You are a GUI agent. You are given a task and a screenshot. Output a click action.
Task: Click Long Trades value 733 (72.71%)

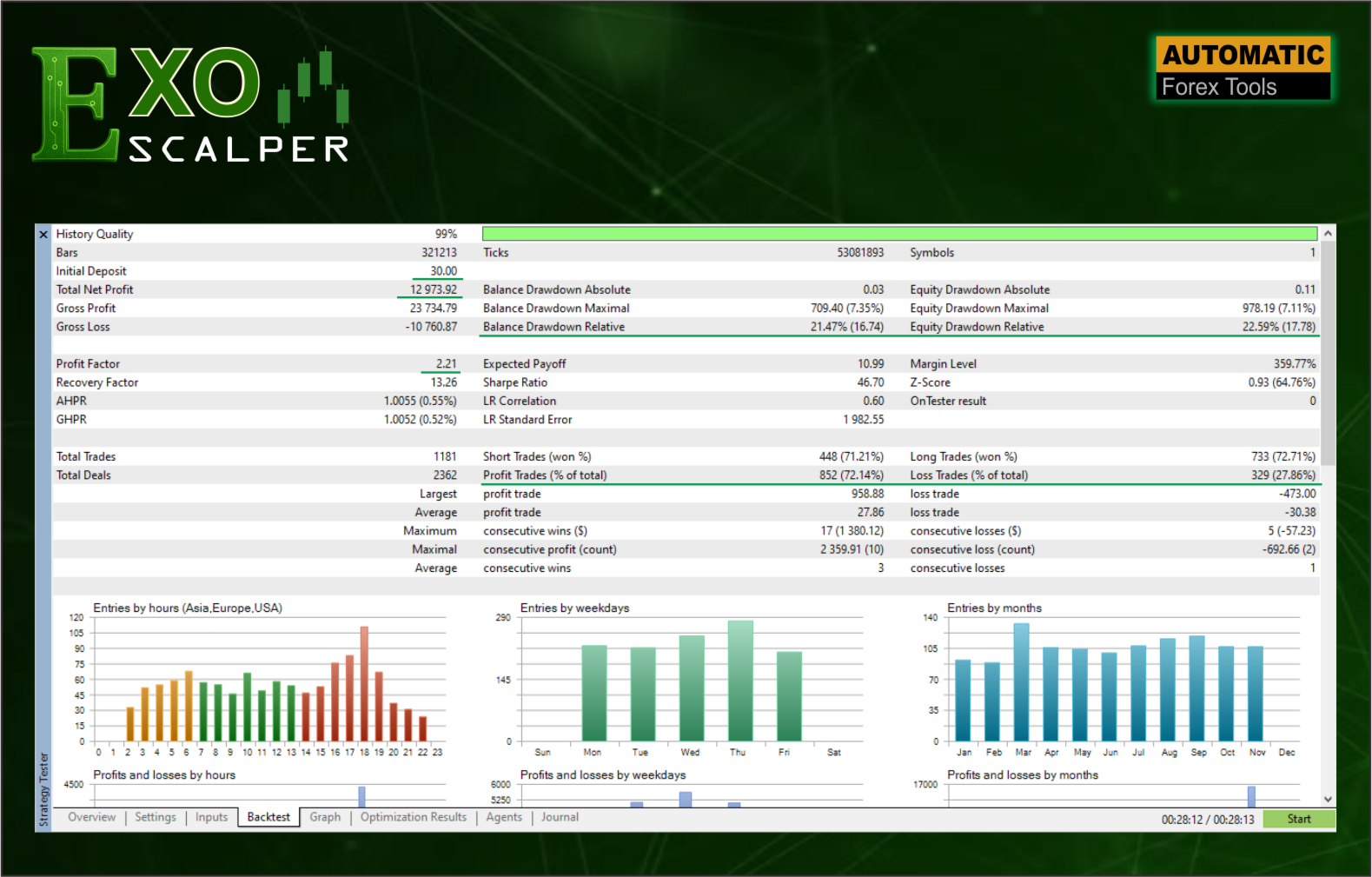1283,456
